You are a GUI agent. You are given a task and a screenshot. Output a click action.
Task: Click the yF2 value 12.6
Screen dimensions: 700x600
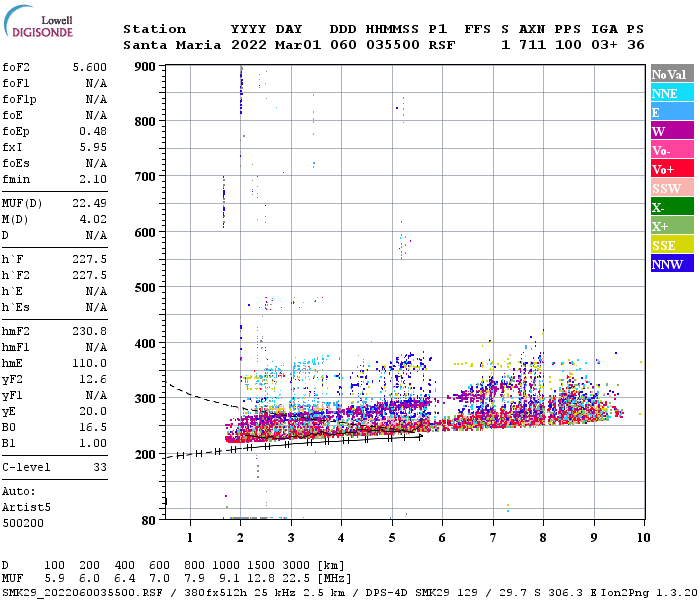(93, 379)
